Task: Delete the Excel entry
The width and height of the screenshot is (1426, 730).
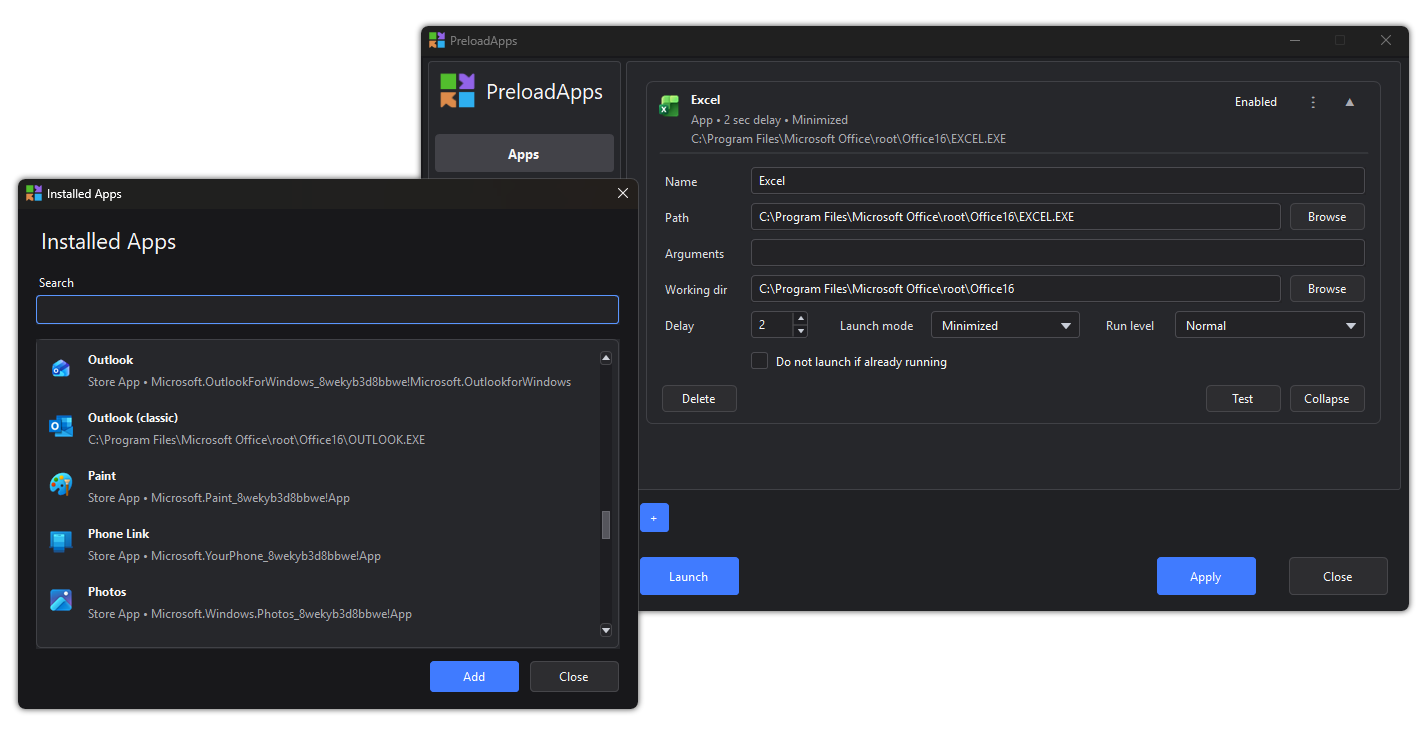Action: (x=699, y=399)
